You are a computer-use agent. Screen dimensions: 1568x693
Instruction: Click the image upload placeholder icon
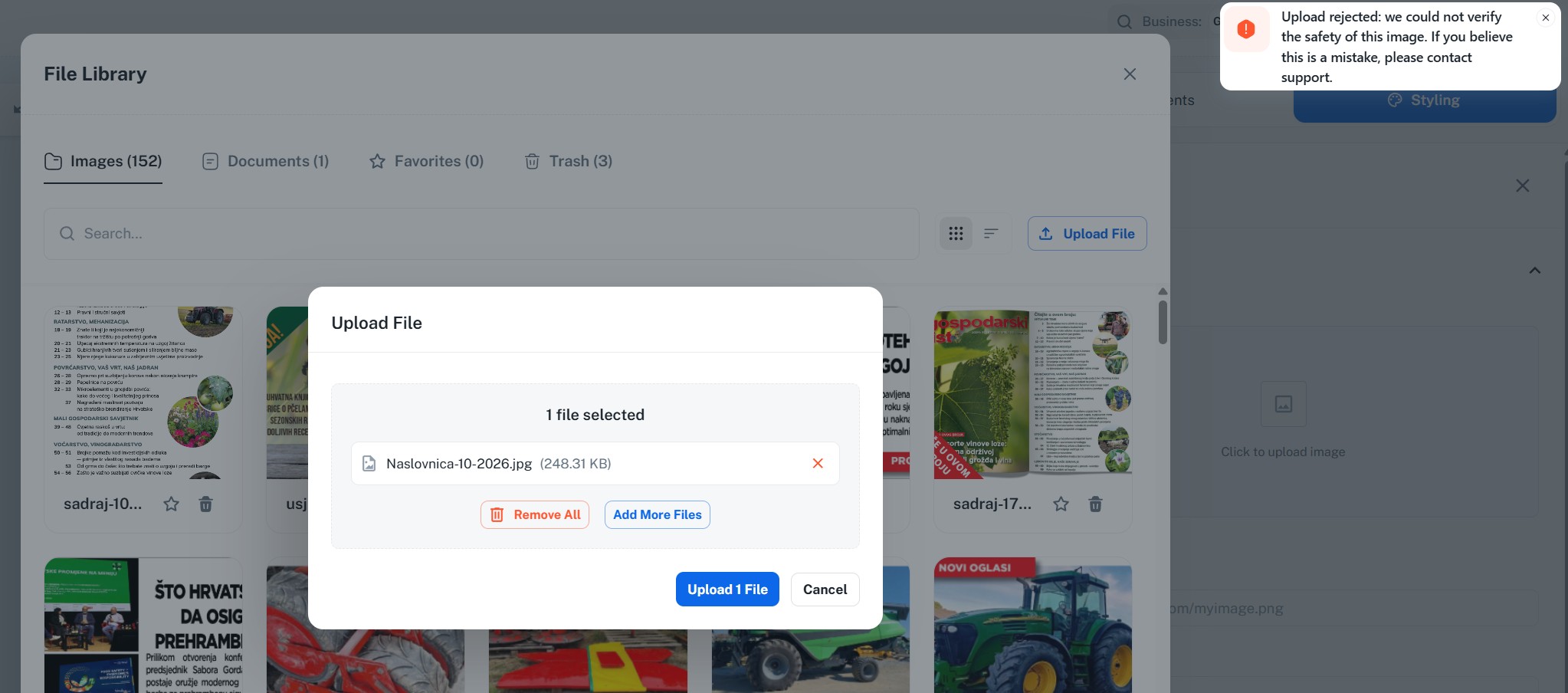point(1284,404)
